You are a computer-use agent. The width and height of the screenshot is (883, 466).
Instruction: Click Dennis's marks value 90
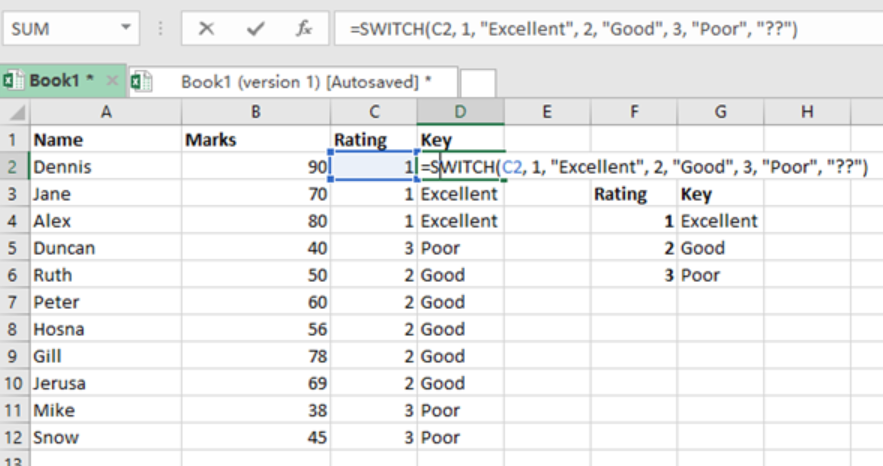pyautogui.click(x=256, y=167)
